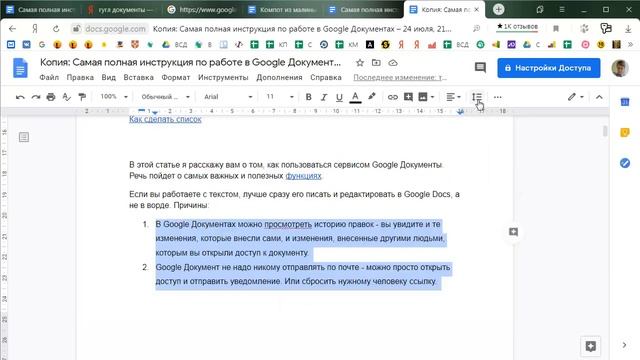Open the editing mode pencil dropdown

point(576,97)
